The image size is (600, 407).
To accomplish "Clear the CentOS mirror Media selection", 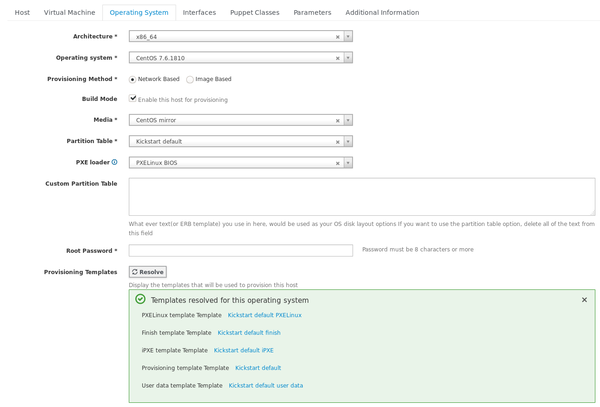I will pyautogui.click(x=338, y=120).
